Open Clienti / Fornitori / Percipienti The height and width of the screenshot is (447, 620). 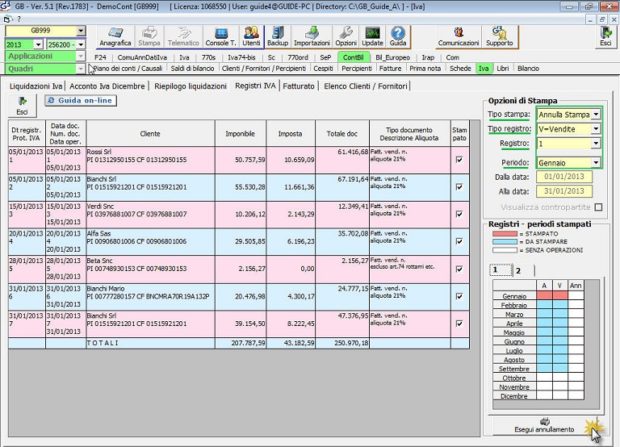(264, 68)
